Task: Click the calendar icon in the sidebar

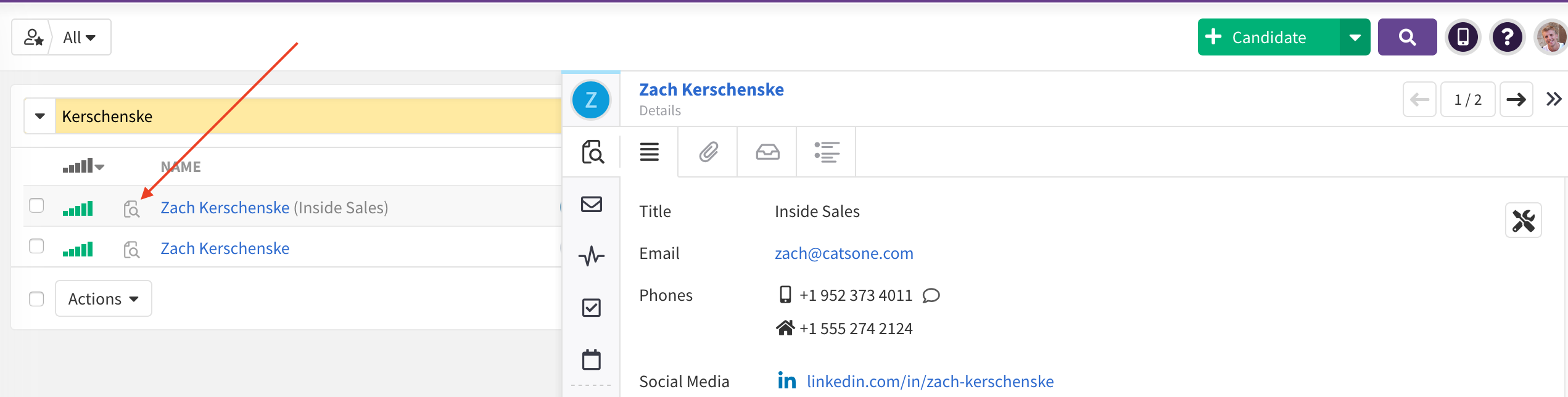Action: click(591, 359)
